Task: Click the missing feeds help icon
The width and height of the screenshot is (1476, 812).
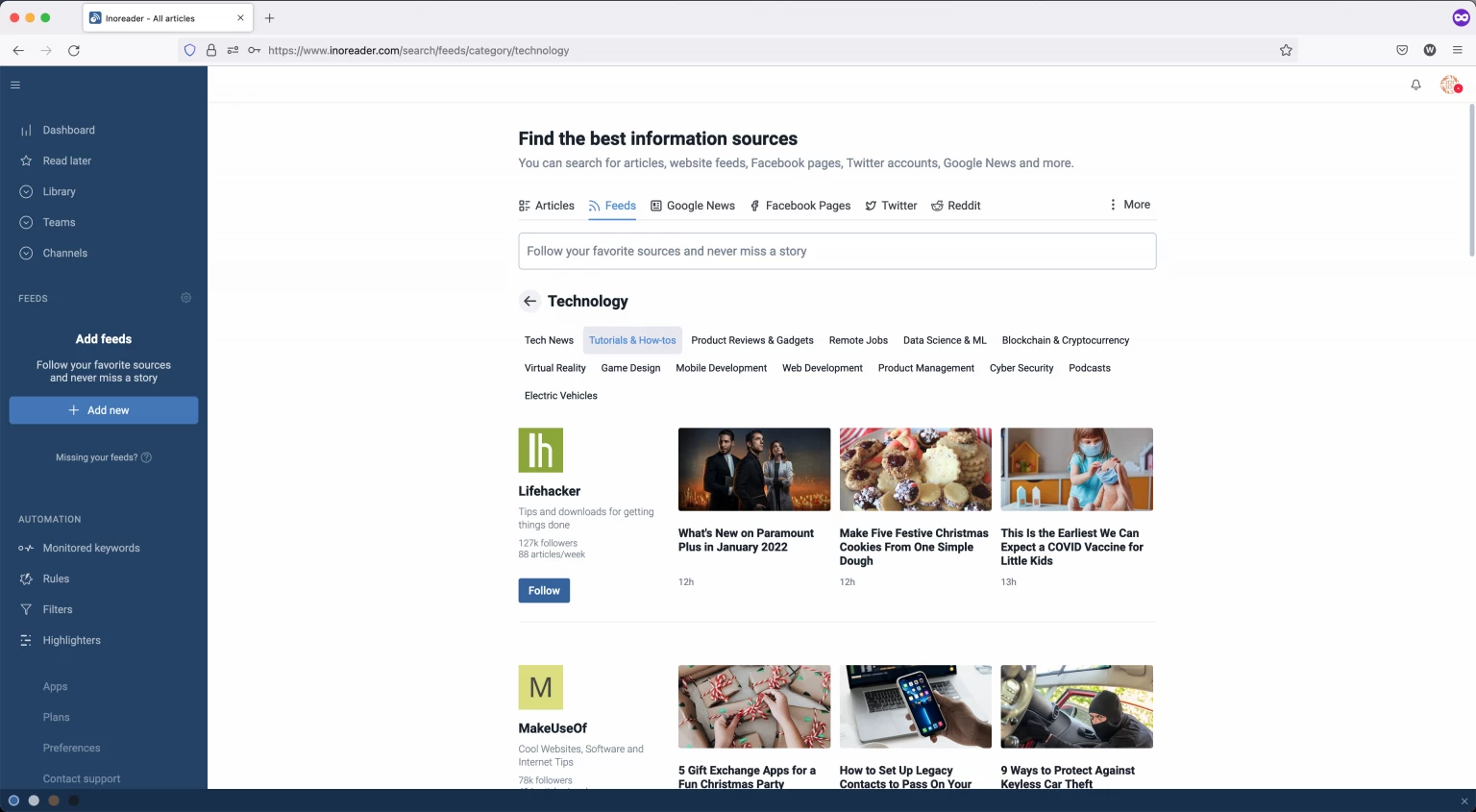Action: pos(147,457)
